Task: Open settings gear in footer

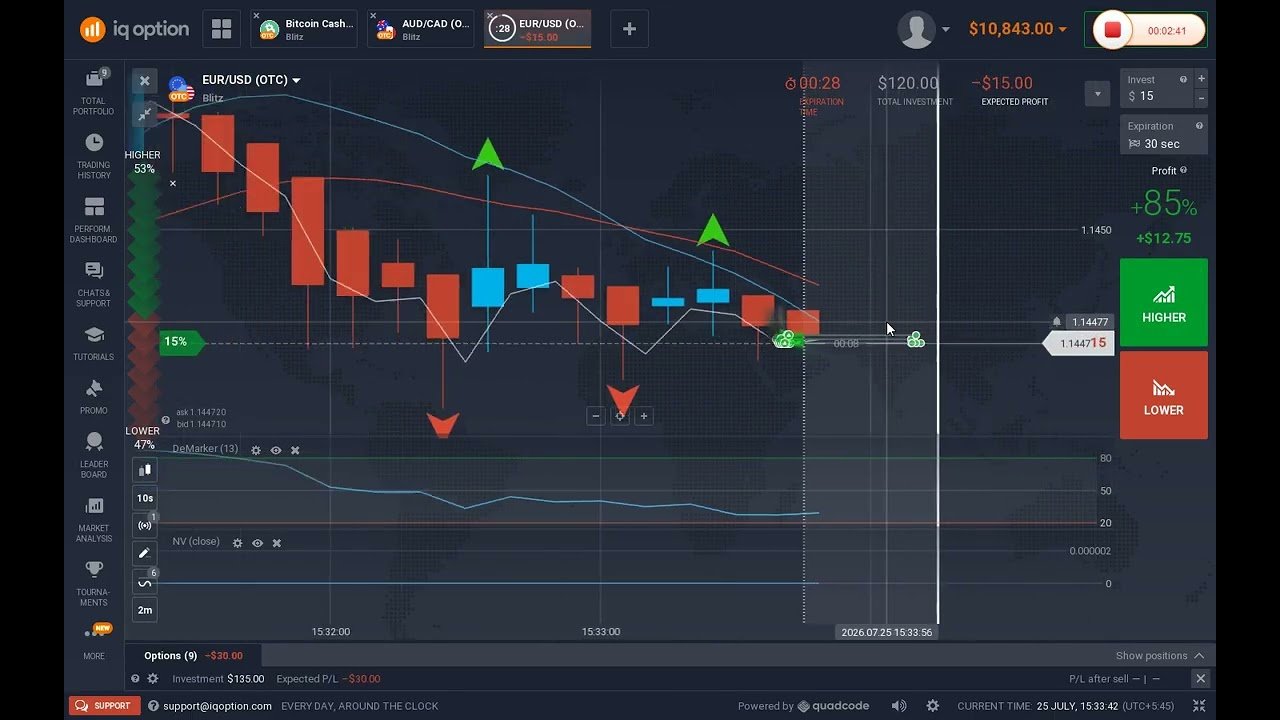Action: [x=933, y=706]
